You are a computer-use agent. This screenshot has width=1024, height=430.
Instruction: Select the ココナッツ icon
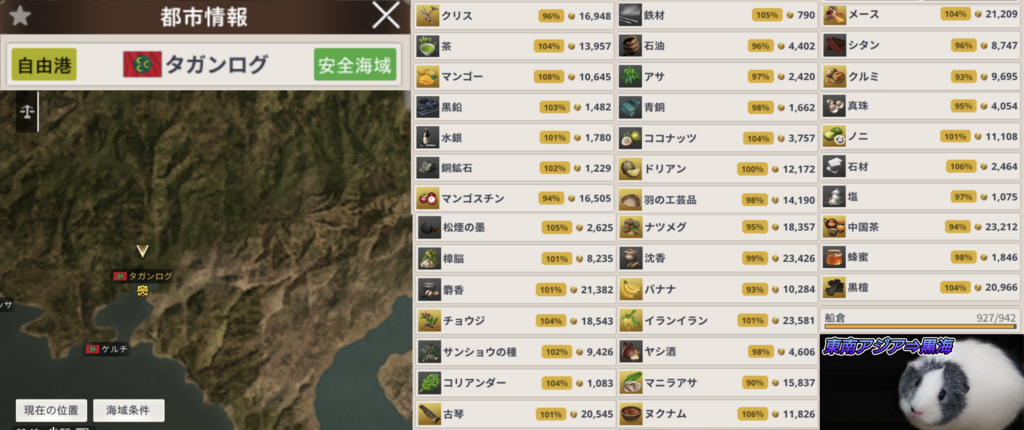click(x=630, y=138)
